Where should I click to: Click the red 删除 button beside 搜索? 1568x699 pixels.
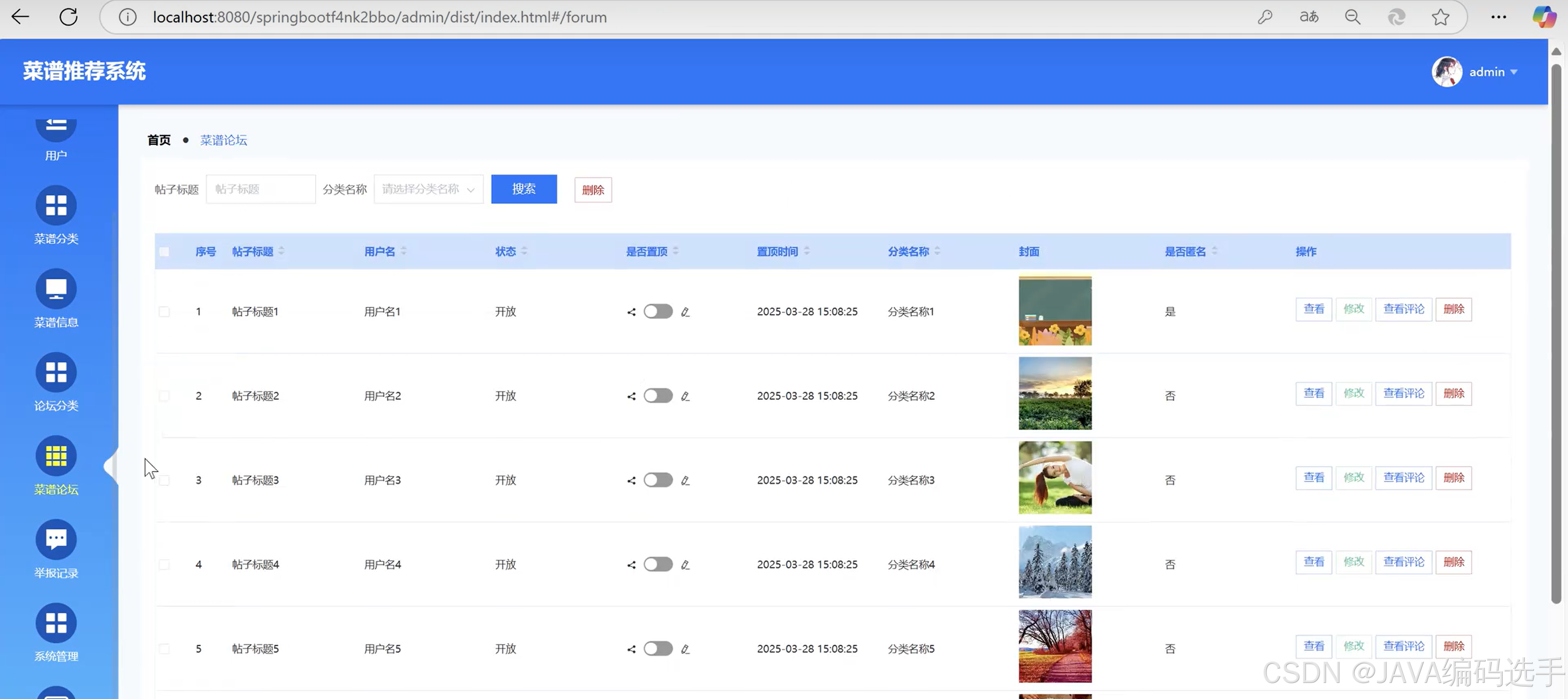tap(593, 190)
